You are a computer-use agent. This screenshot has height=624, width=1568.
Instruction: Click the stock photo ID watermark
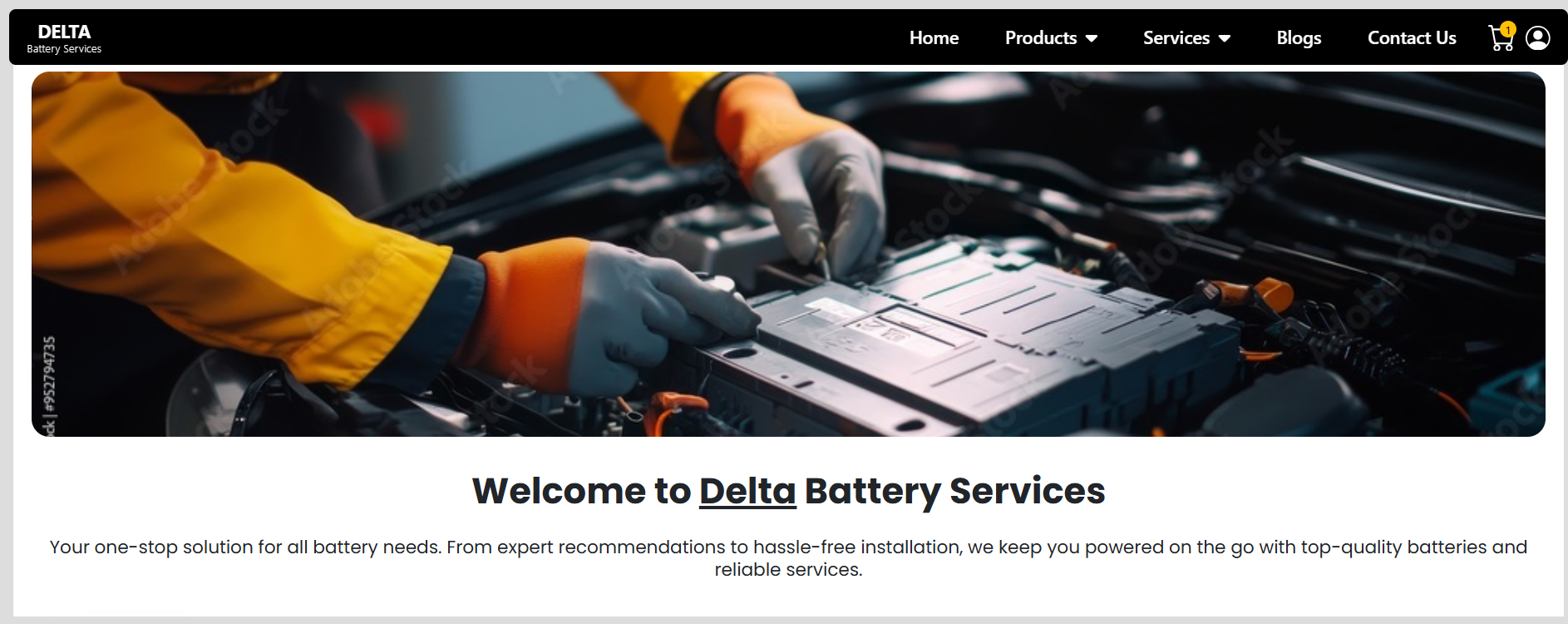click(49, 385)
